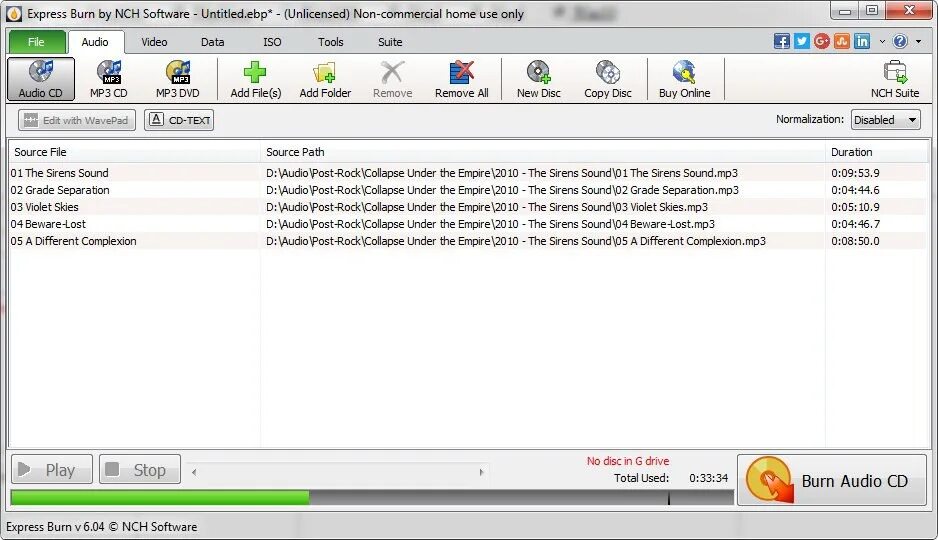Viewport: 938px width, 540px height.
Task: Switch to the ISO tab
Action: (x=272, y=42)
